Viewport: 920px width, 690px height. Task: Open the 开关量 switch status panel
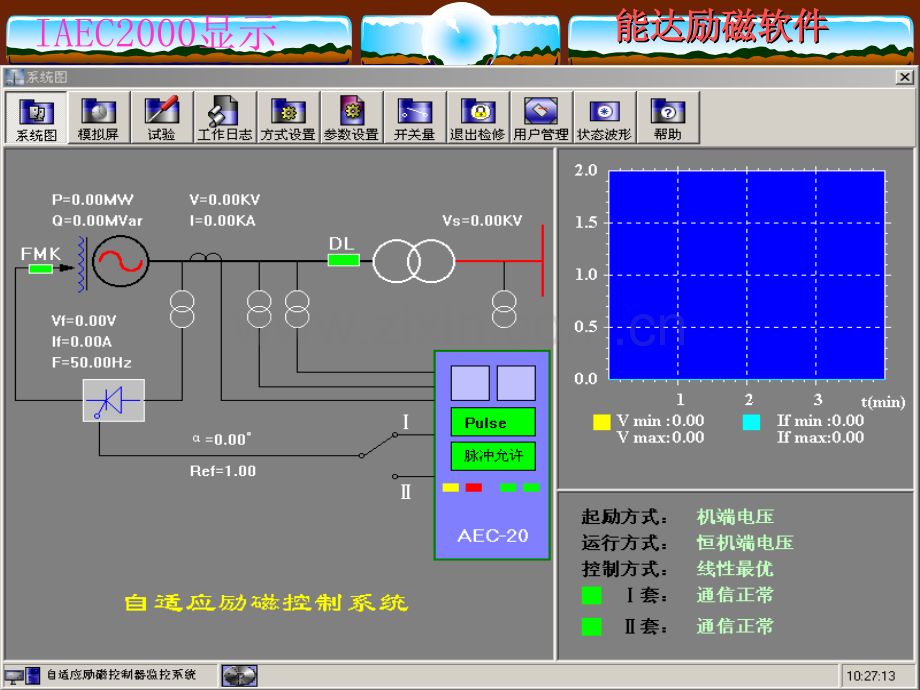click(415, 118)
